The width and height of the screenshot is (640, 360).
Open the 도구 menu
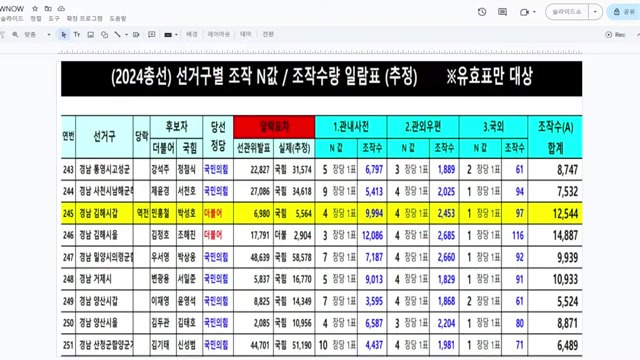54,19
